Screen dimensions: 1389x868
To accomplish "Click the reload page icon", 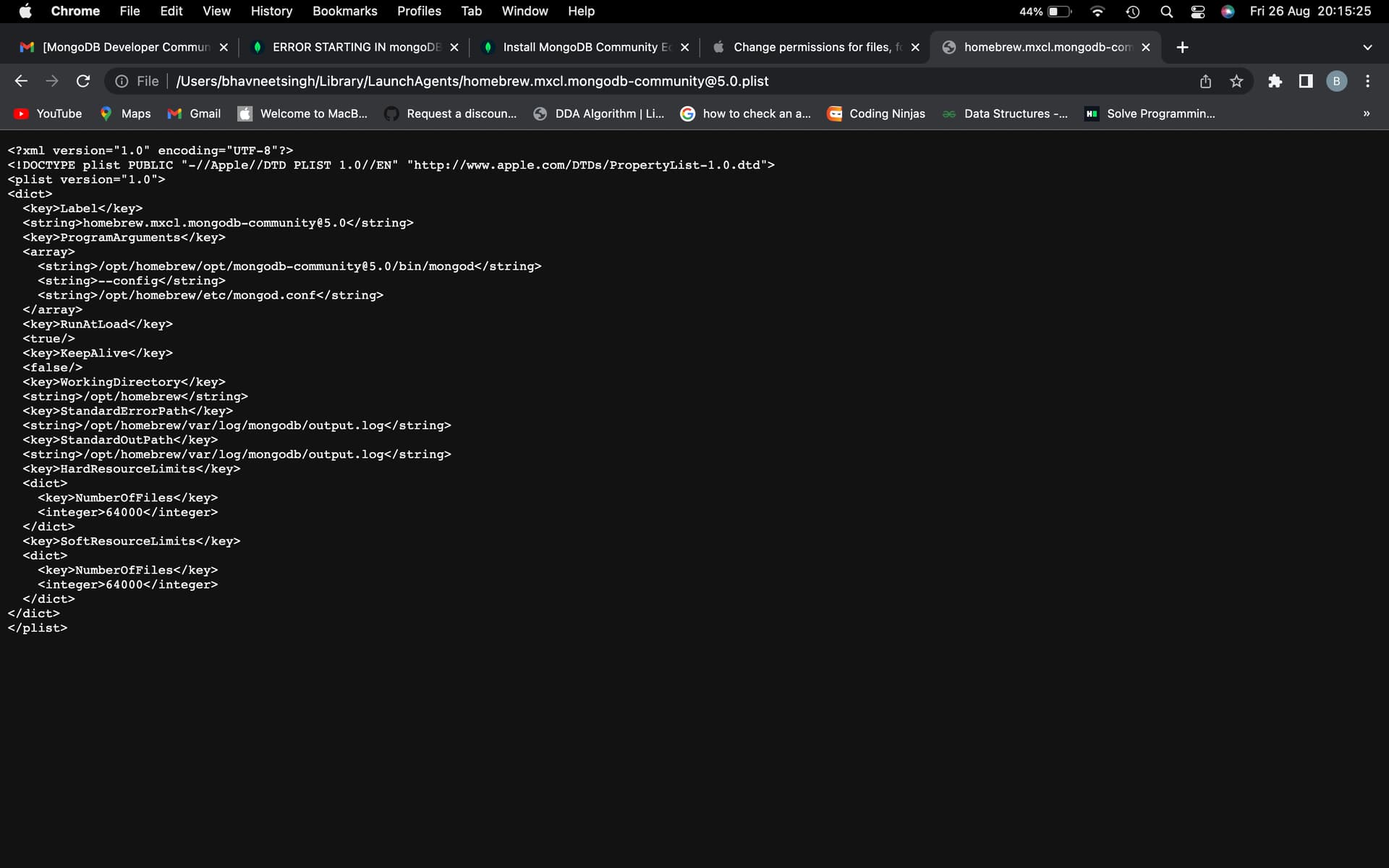I will 83,81.
